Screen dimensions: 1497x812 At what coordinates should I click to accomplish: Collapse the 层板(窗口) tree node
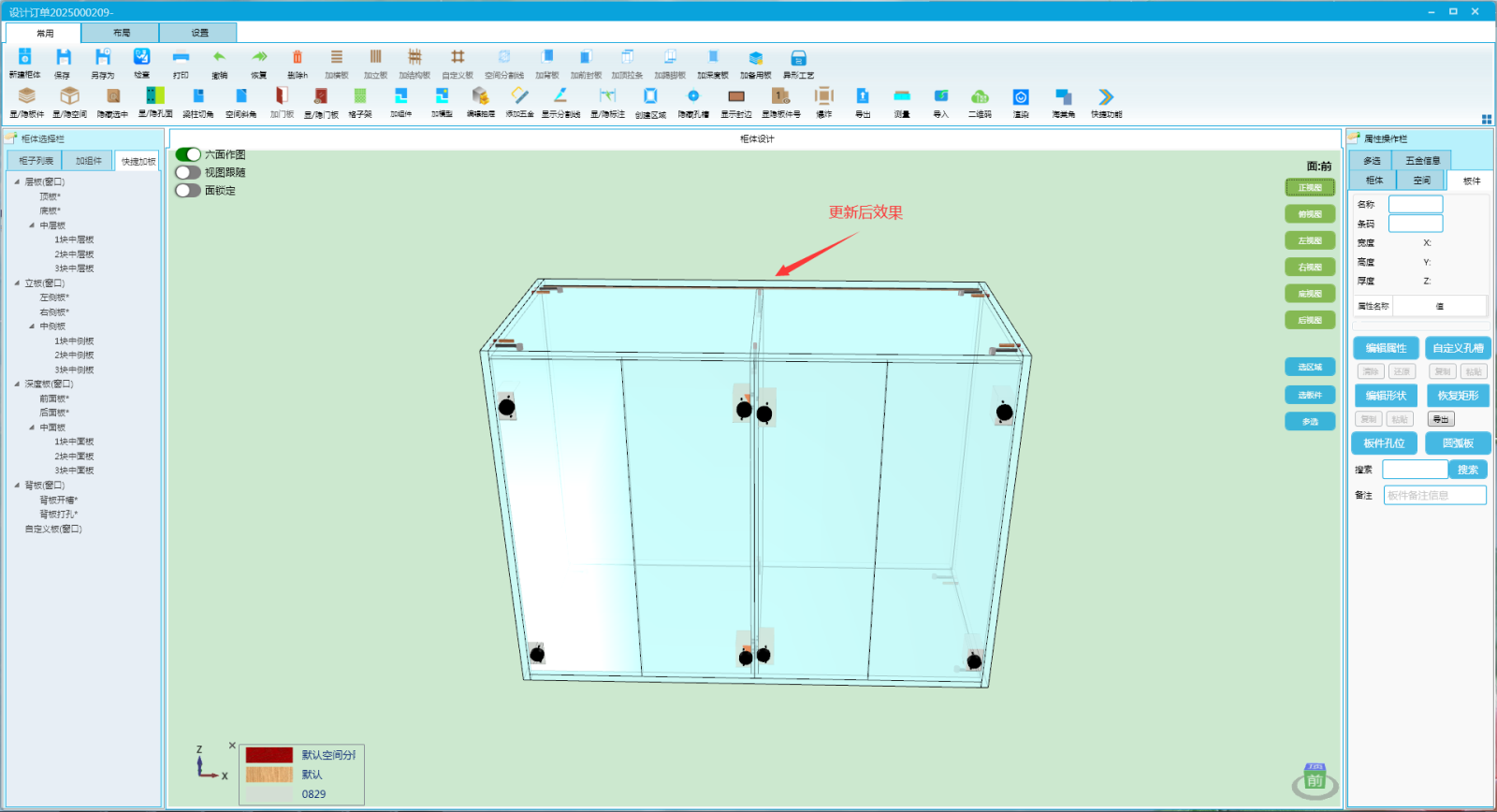click(17, 181)
